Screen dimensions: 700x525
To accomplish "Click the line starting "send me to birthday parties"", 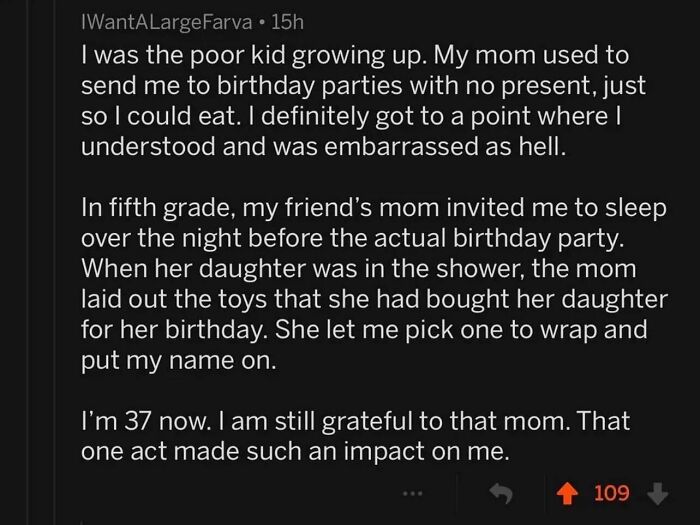I will coord(363,86).
